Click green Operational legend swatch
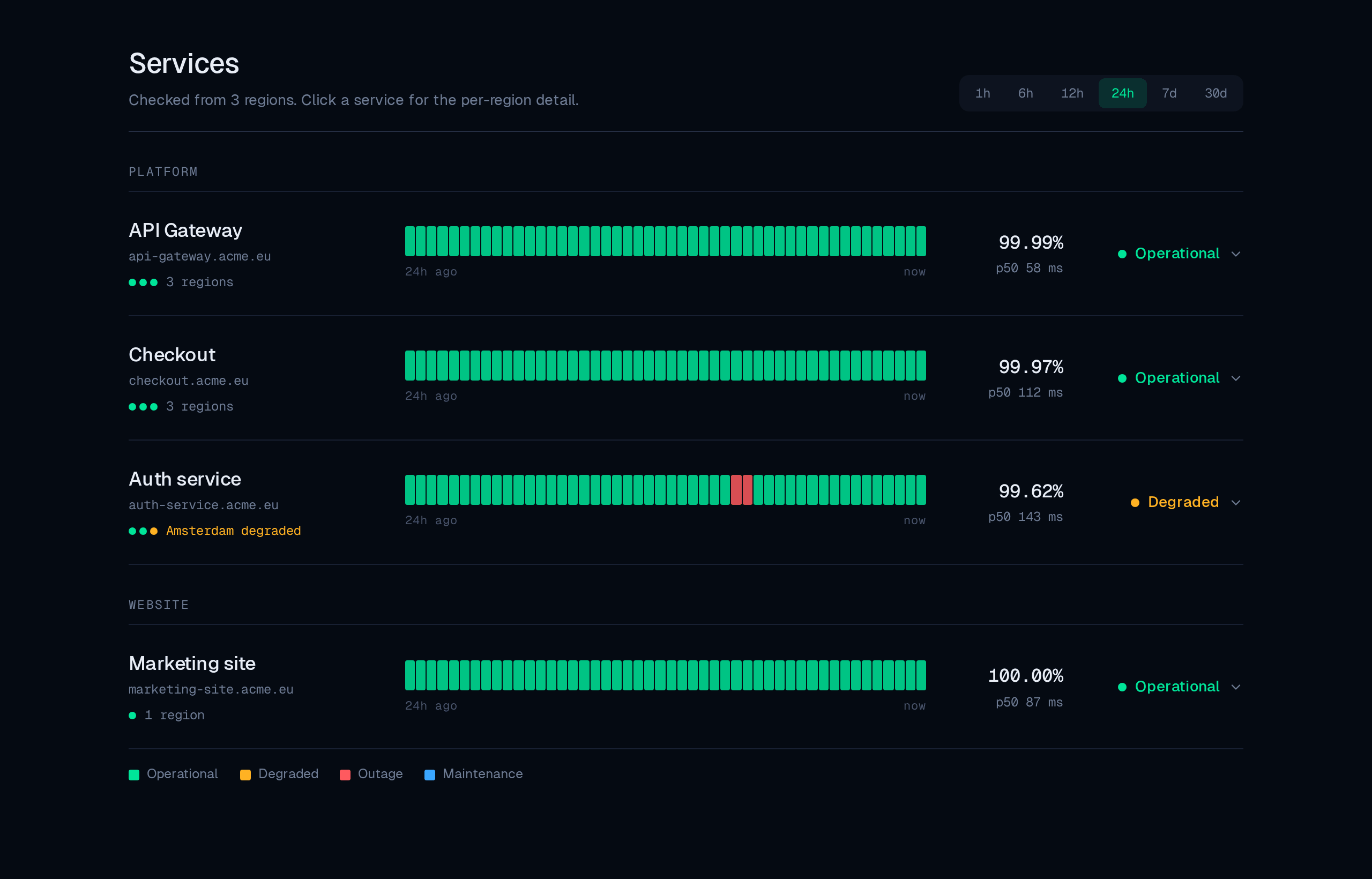 [134, 774]
